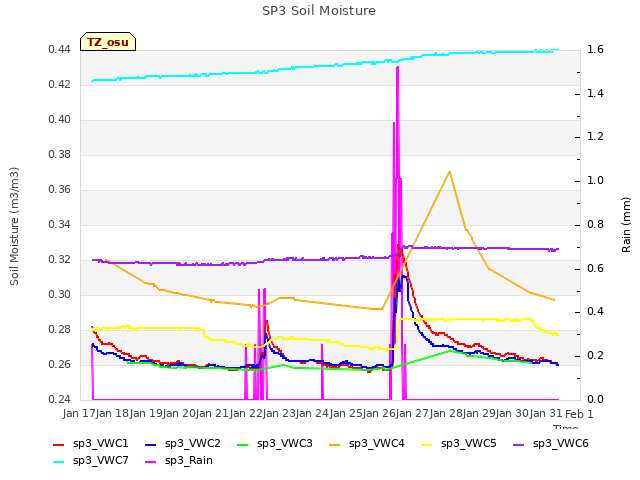Toggle sp3_VWC3 series in legend
The width and height of the screenshot is (640, 480).
coord(275,444)
